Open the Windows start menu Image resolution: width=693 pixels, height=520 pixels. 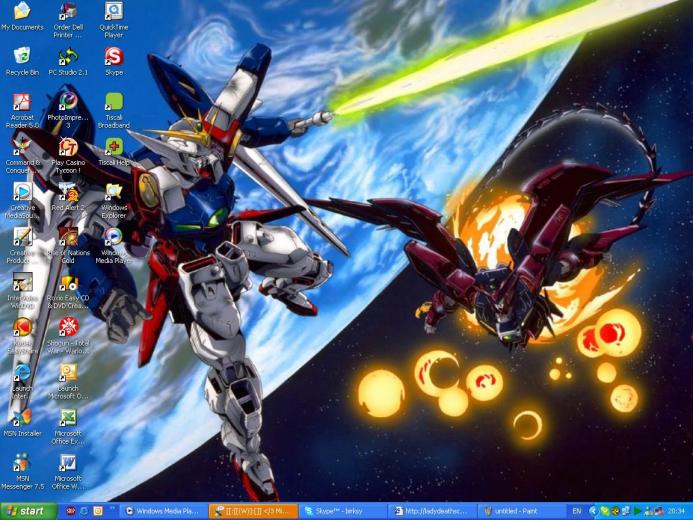click(29, 511)
